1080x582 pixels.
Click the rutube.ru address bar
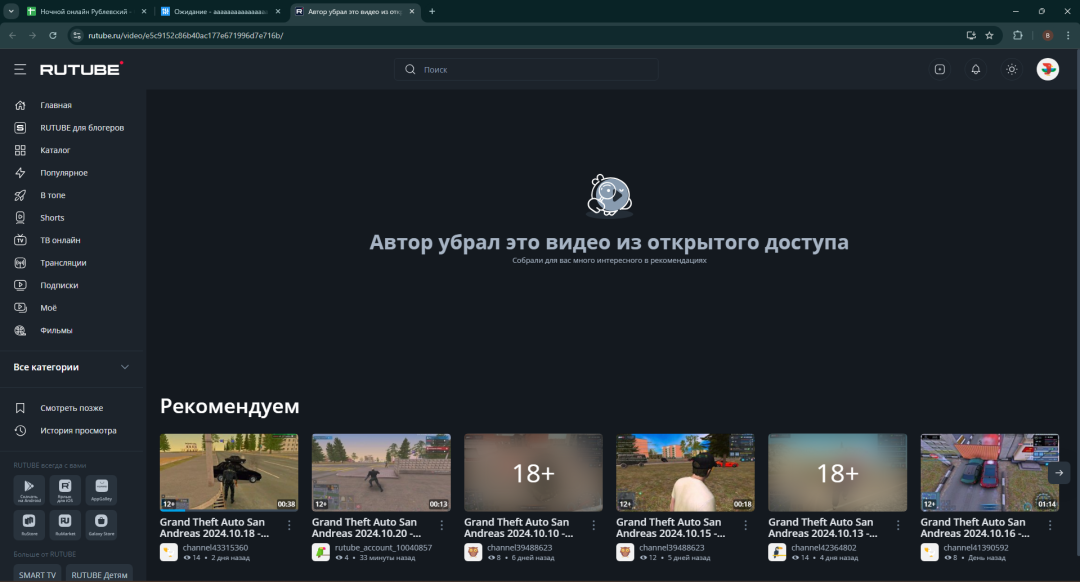pyautogui.click(x=517, y=35)
